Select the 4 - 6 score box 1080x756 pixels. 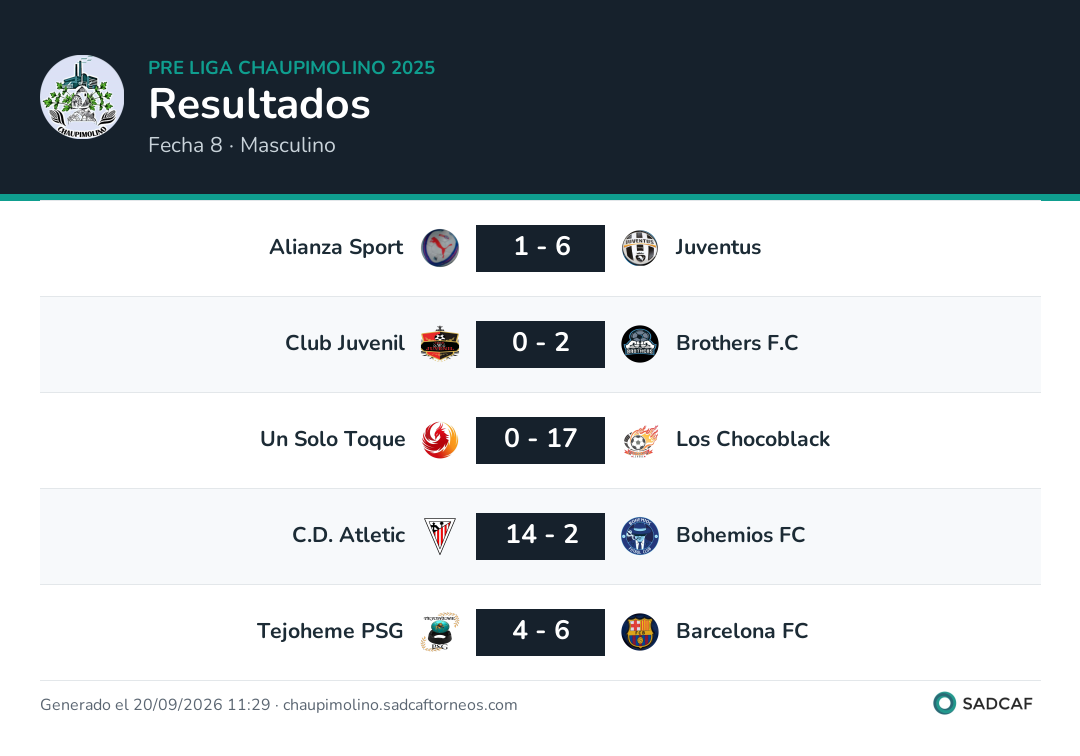click(541, 632)
